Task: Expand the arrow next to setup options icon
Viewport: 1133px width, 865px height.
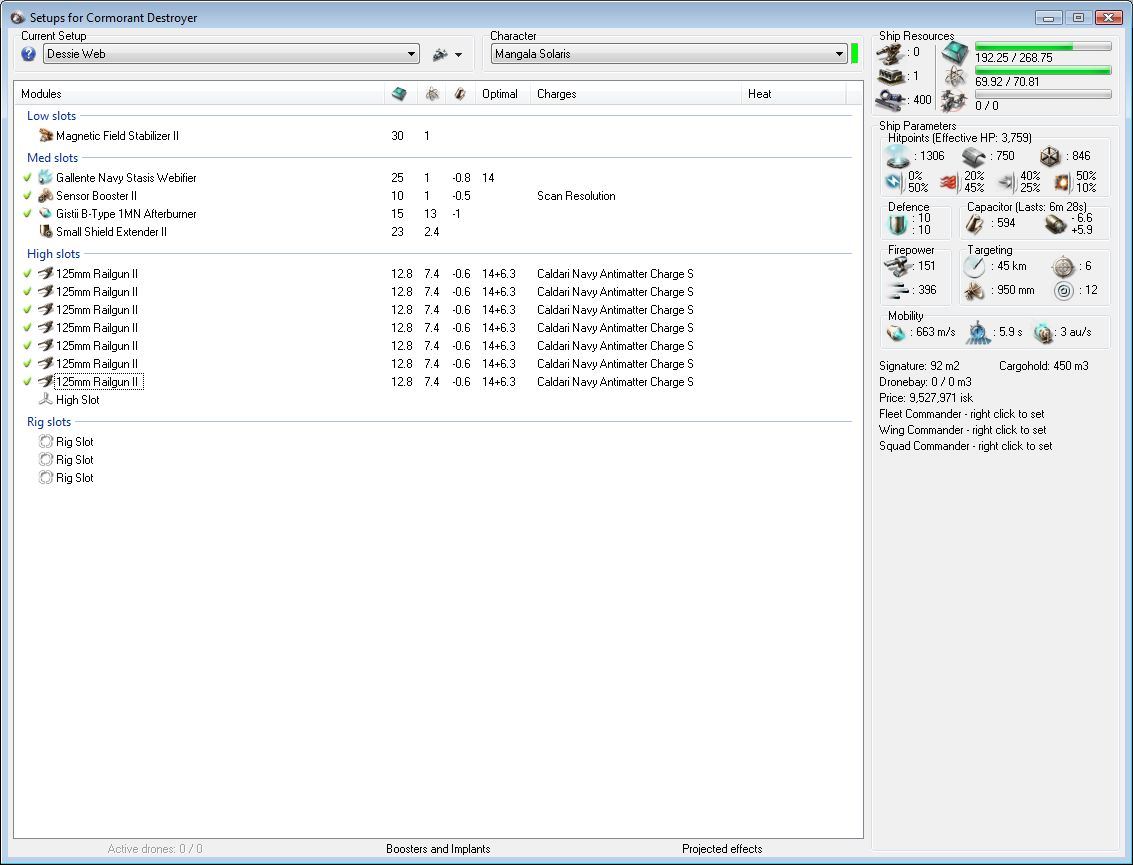Action: tap(458, 55)
